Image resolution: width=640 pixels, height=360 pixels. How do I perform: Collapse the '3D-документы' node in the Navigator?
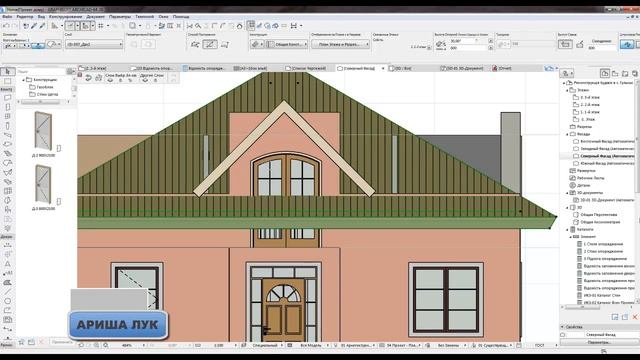click(567, 193)
